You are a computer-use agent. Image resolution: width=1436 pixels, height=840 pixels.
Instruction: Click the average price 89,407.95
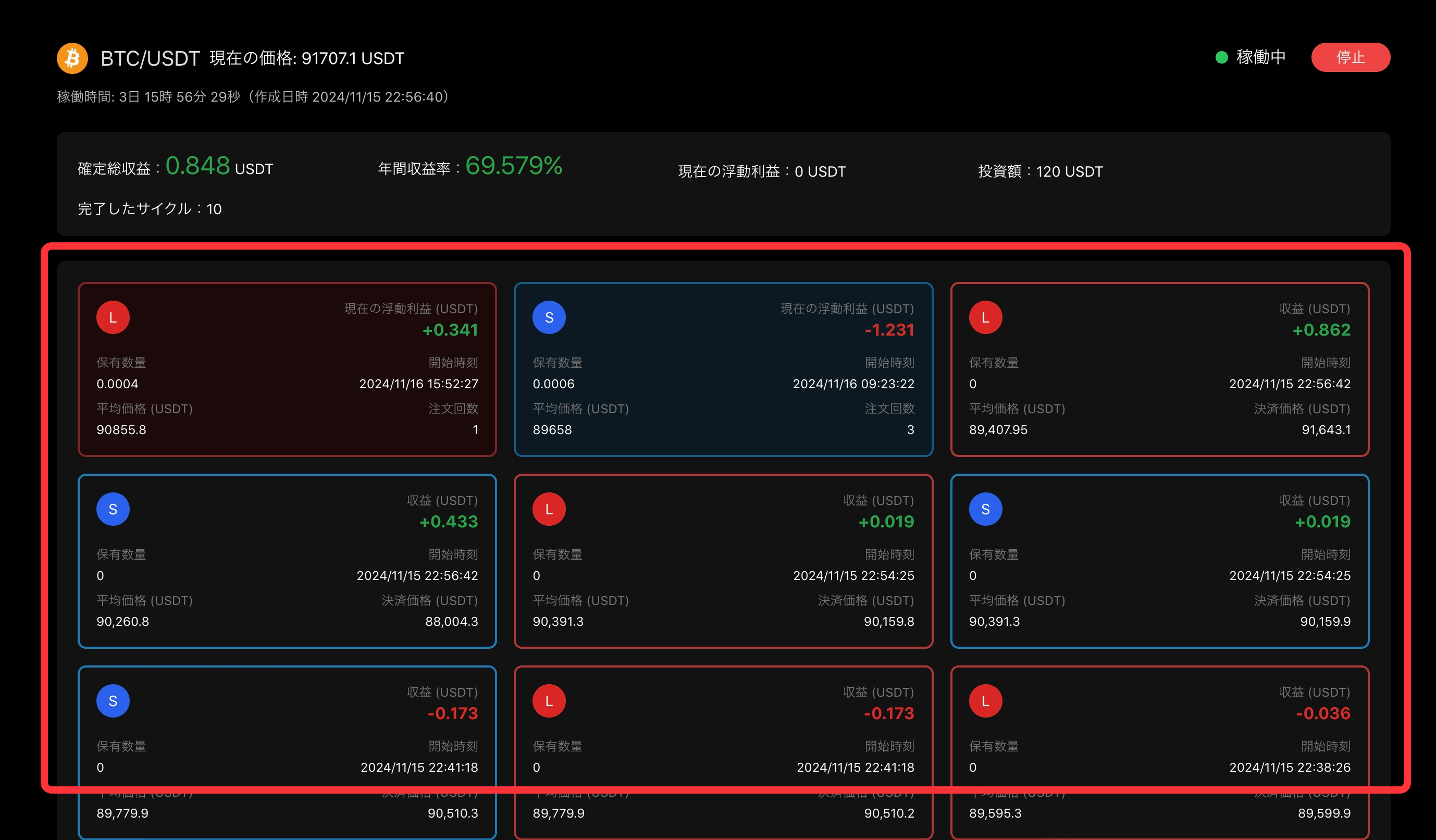coord(998,430)
